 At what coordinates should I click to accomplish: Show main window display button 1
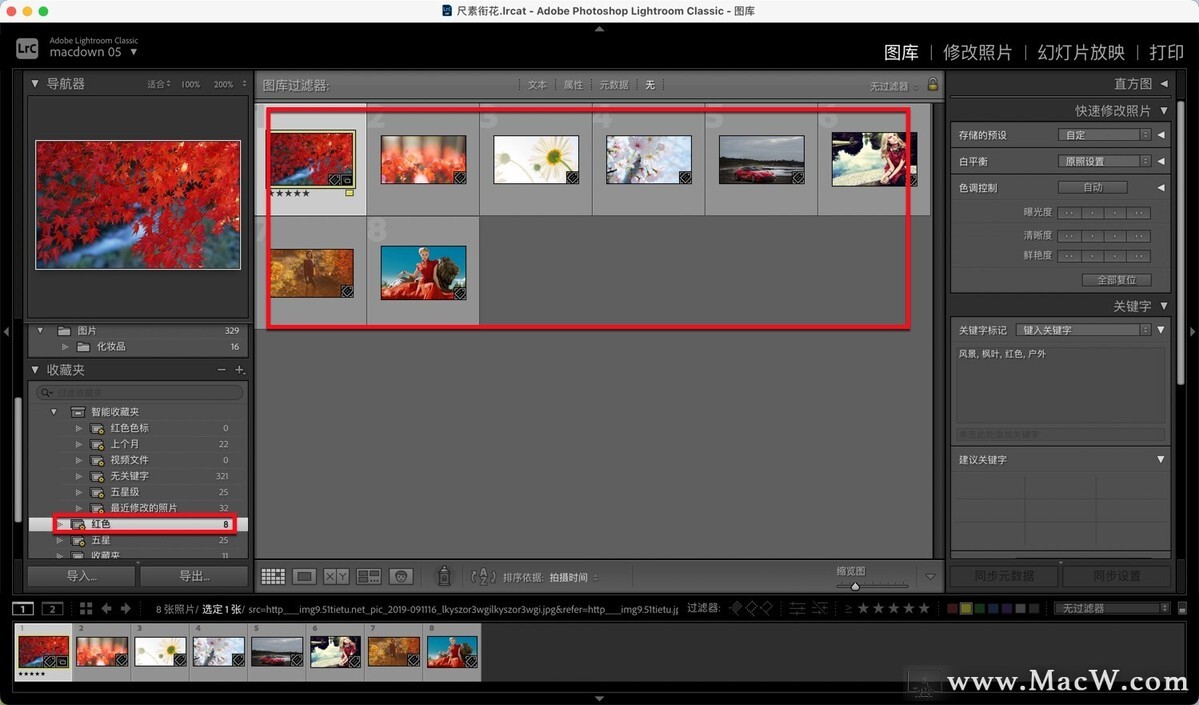point(23,609)
